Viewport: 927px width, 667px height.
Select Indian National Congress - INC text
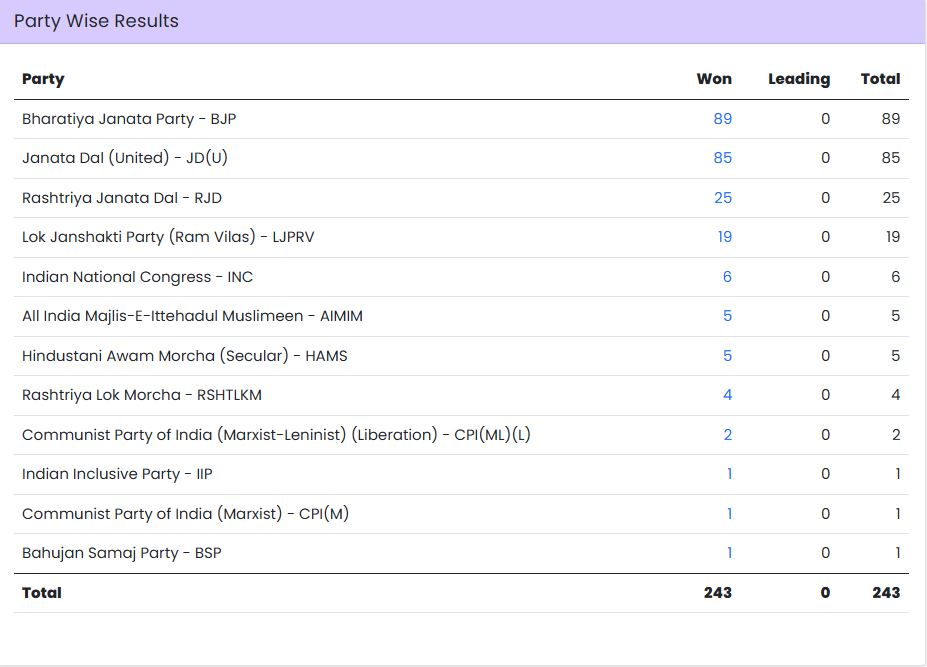pos(137,277)
